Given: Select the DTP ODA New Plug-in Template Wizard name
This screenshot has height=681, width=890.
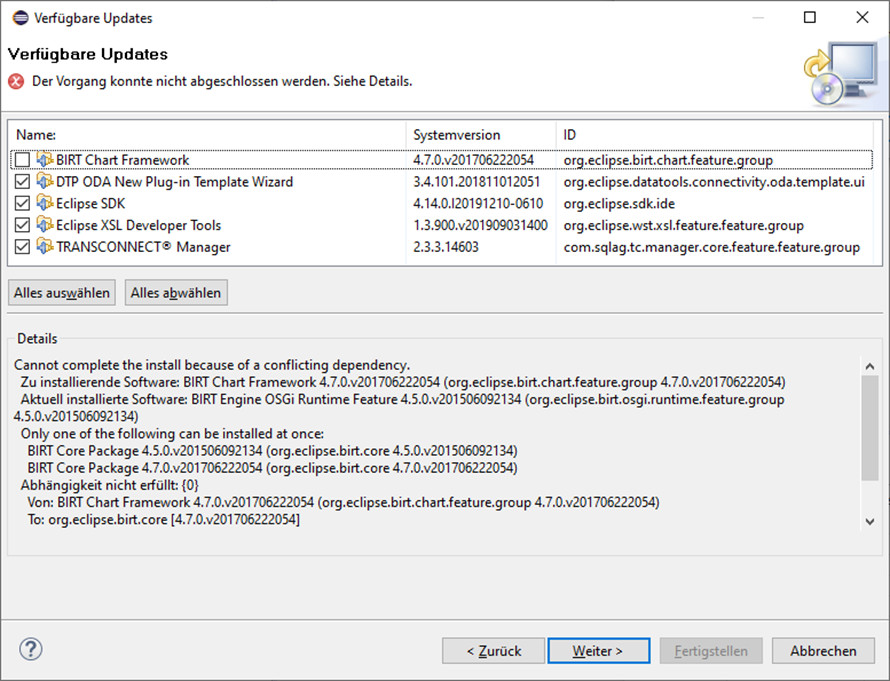Looking at the screenshot, I should [x=175, y=182].
